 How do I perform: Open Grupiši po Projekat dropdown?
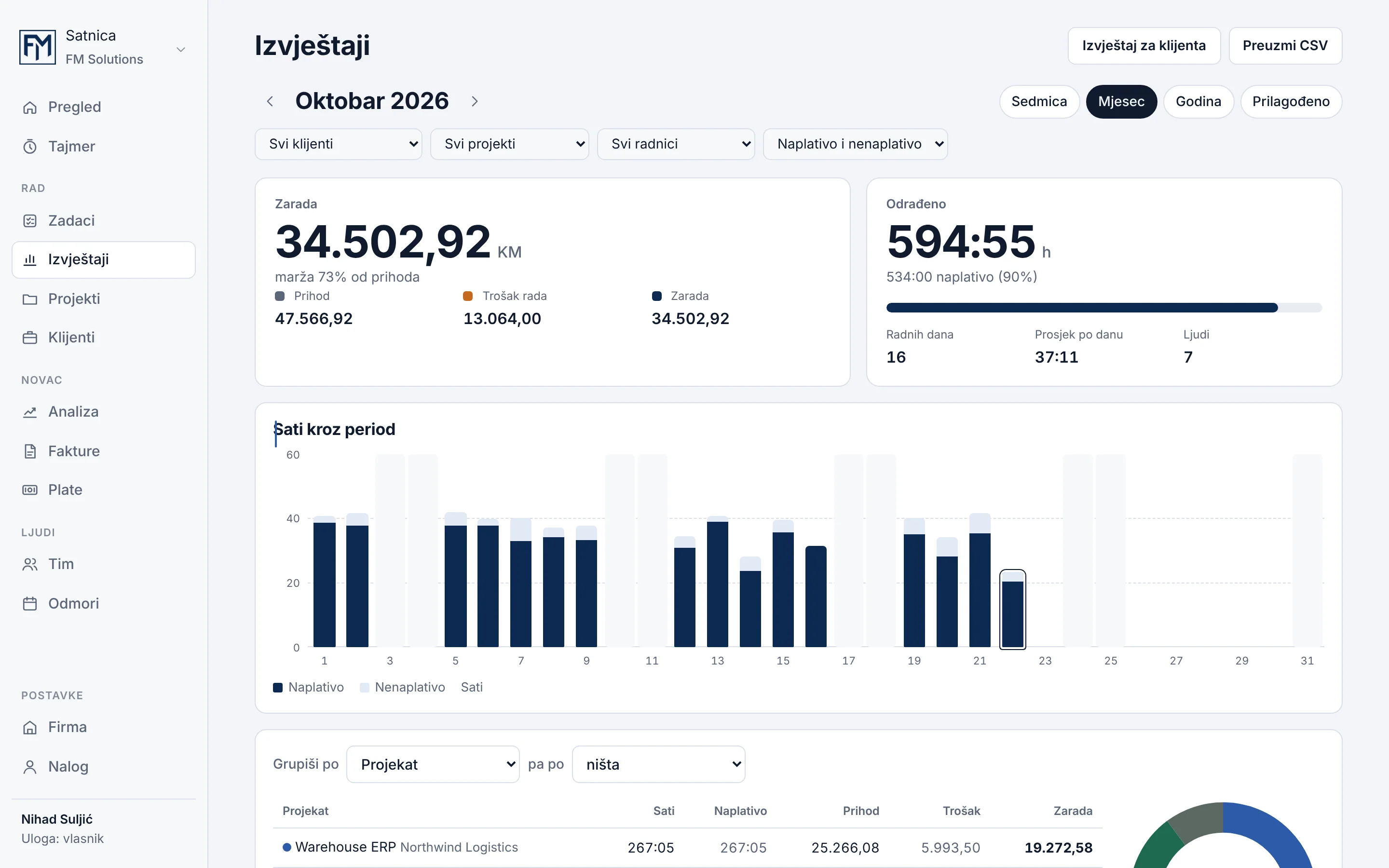pyautogui.click(x=433, y=765)
